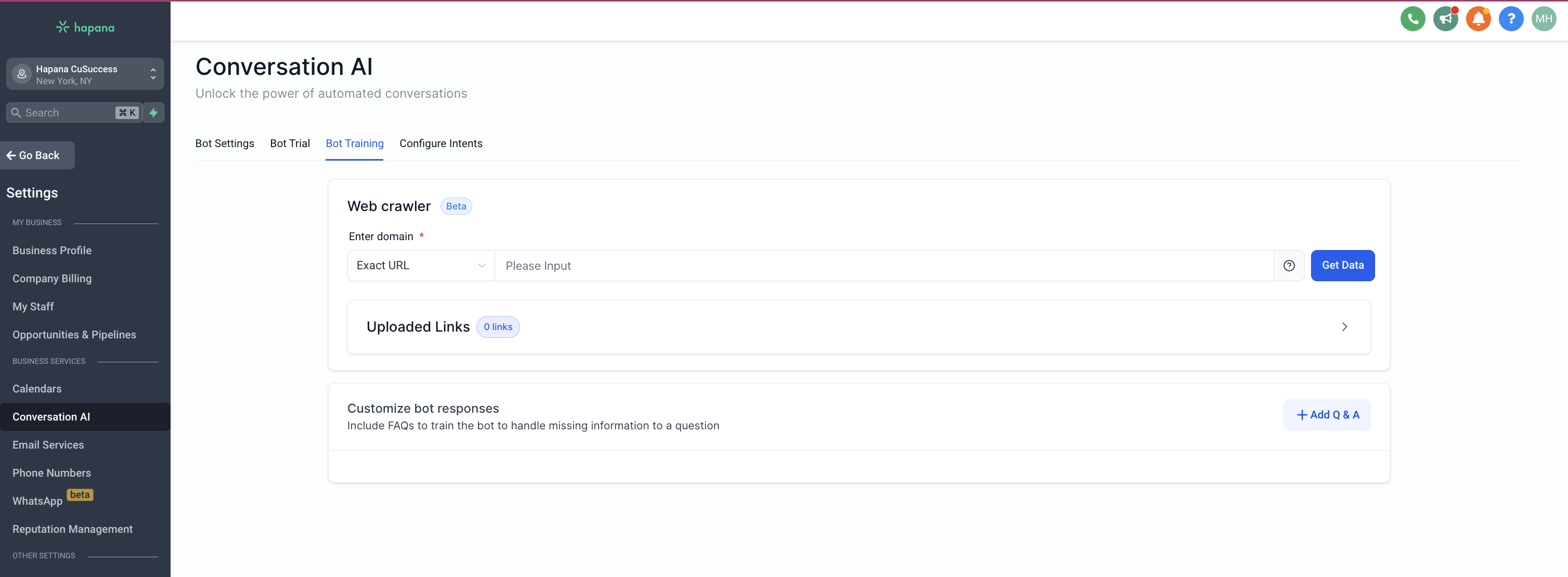Click the green lightning quick actions icon
Image resolution: width=1568 pixels, height=577 pixels.
153,113
